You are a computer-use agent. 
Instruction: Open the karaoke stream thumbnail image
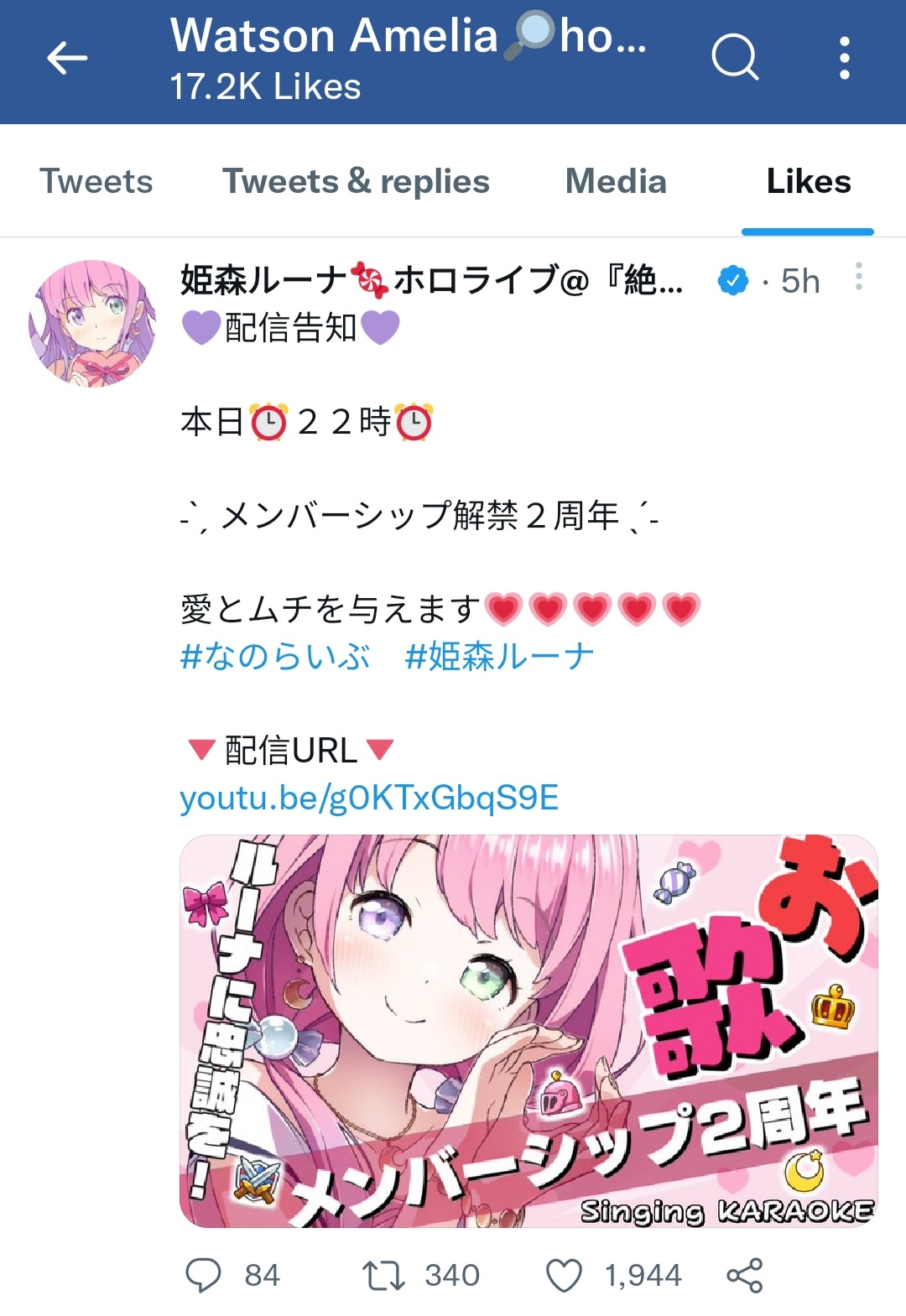(528, 1032)
